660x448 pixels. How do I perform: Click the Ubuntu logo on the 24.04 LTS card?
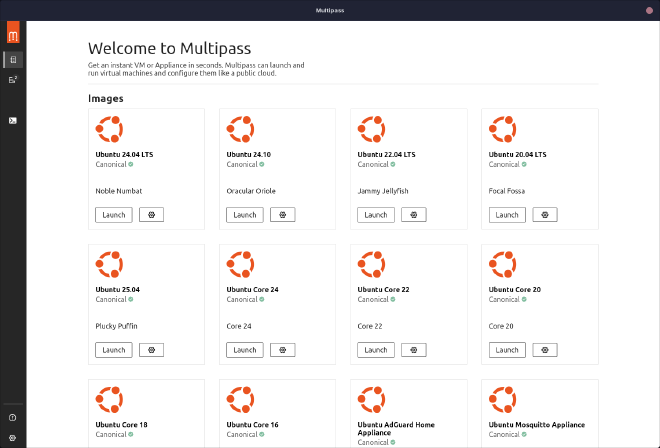point(109,129)
